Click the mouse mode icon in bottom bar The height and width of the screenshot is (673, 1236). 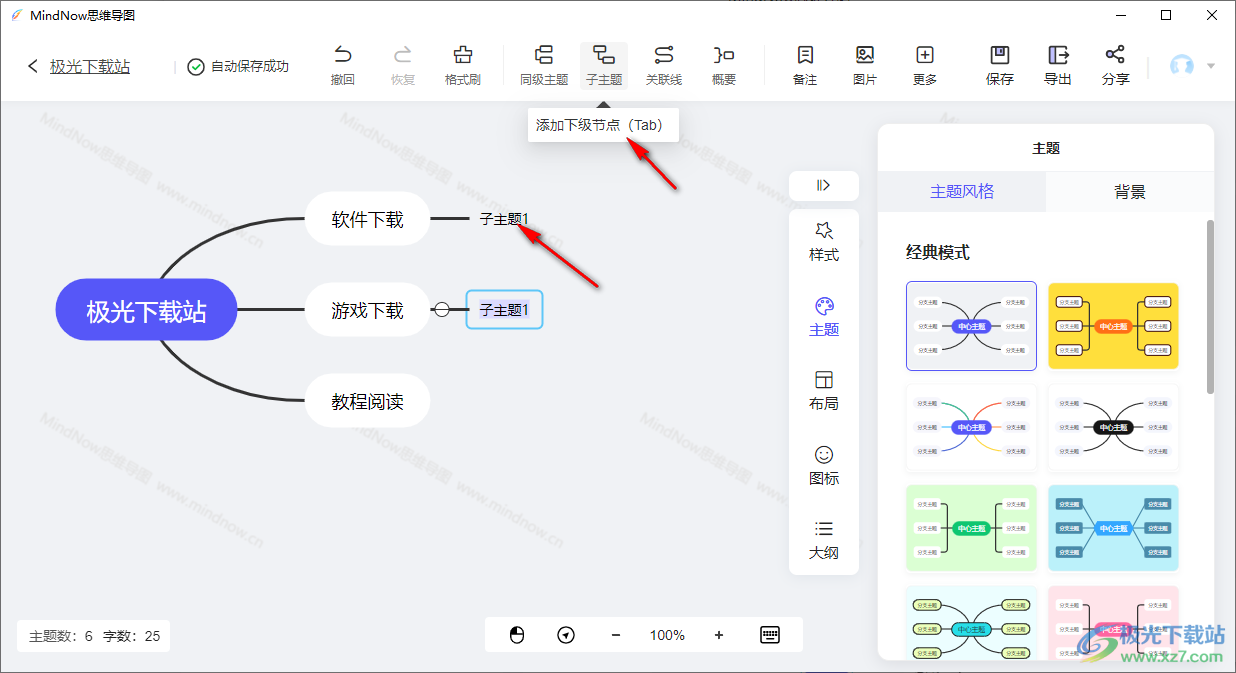(x=517, y=635)
